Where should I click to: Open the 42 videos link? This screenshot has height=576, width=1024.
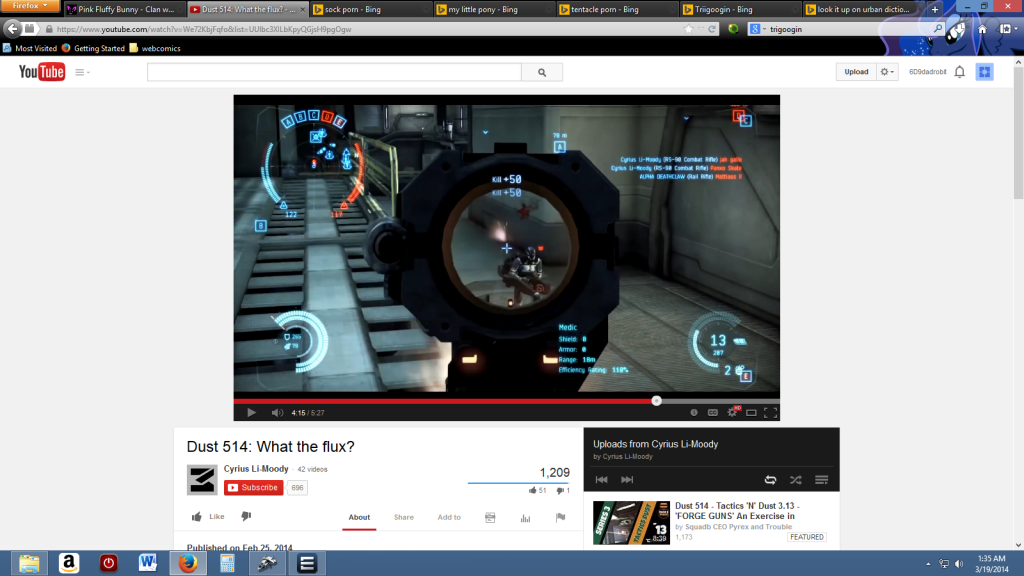[x=312, y=470]
